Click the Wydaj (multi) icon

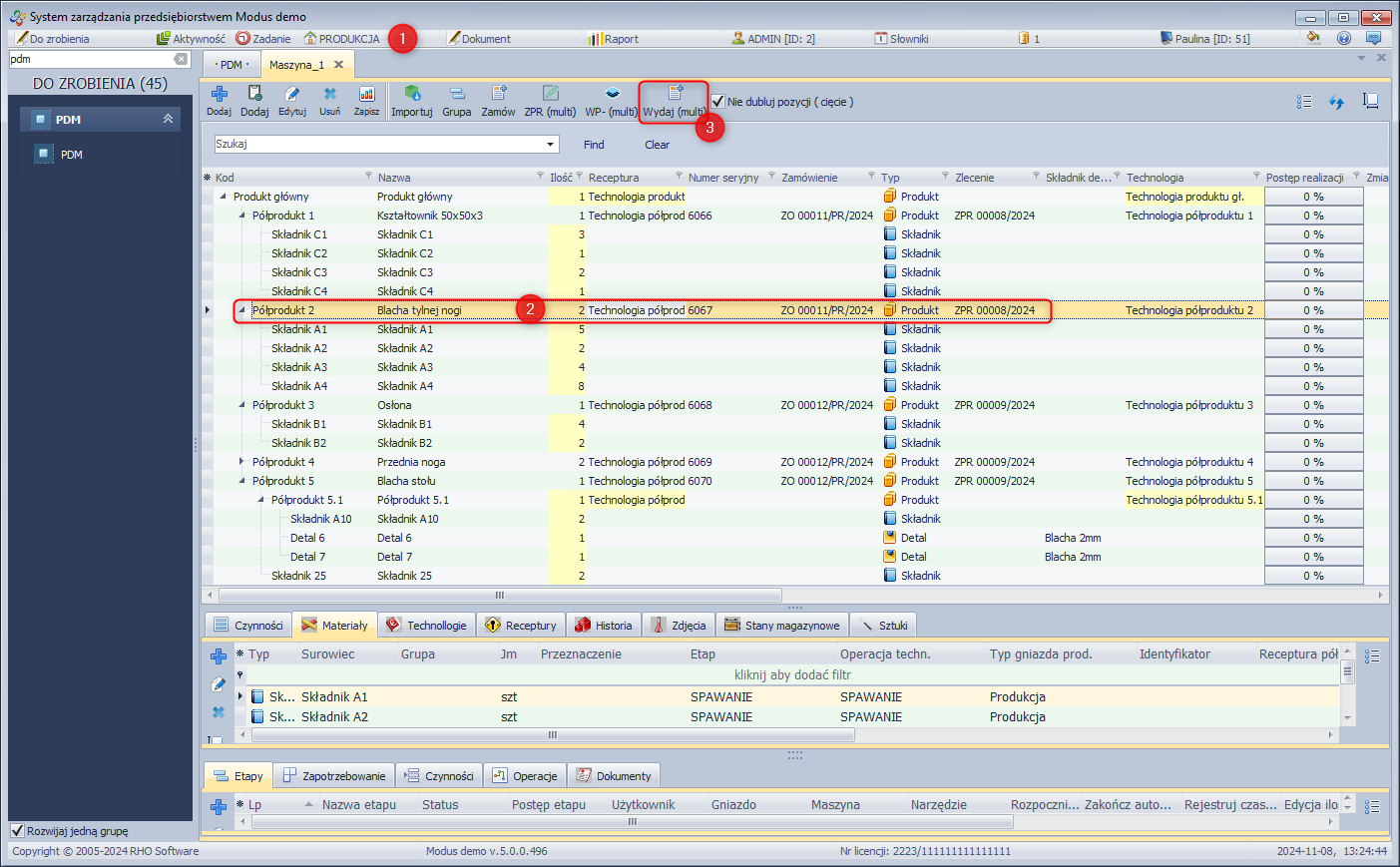click(675, 95)
